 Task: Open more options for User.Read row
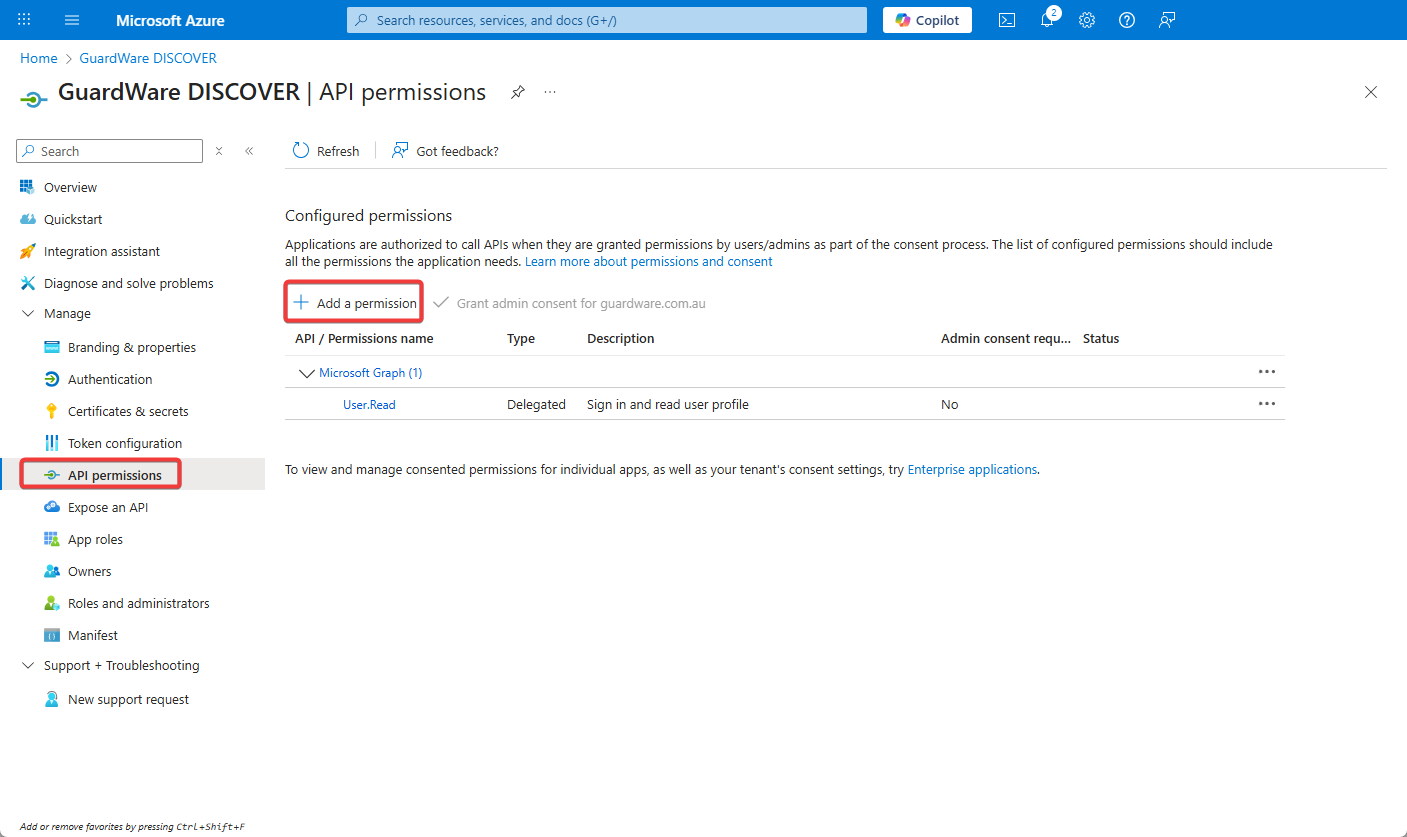pos(1266,404)
